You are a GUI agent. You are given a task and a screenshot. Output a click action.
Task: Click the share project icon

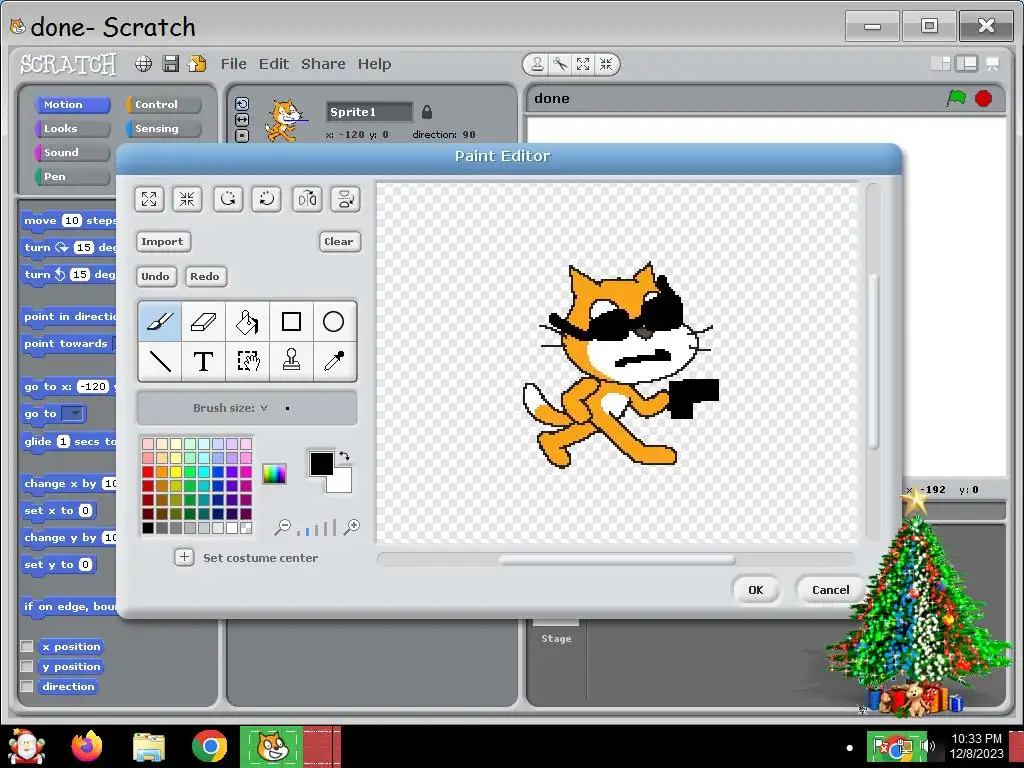(x=197, y=63)
